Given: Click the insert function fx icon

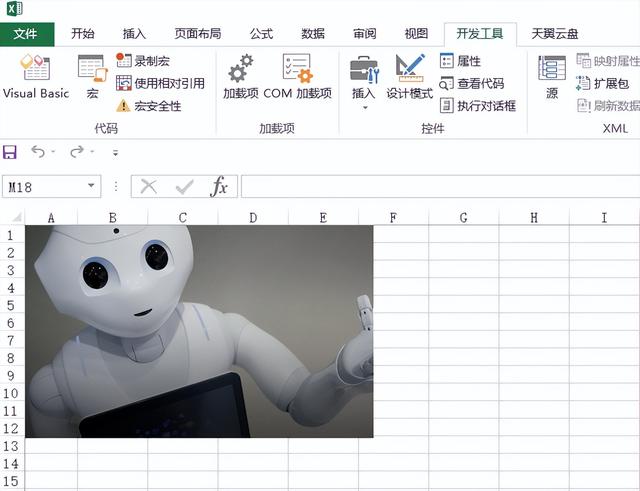Looking at the screenshot, I should [x=219, y=186].
